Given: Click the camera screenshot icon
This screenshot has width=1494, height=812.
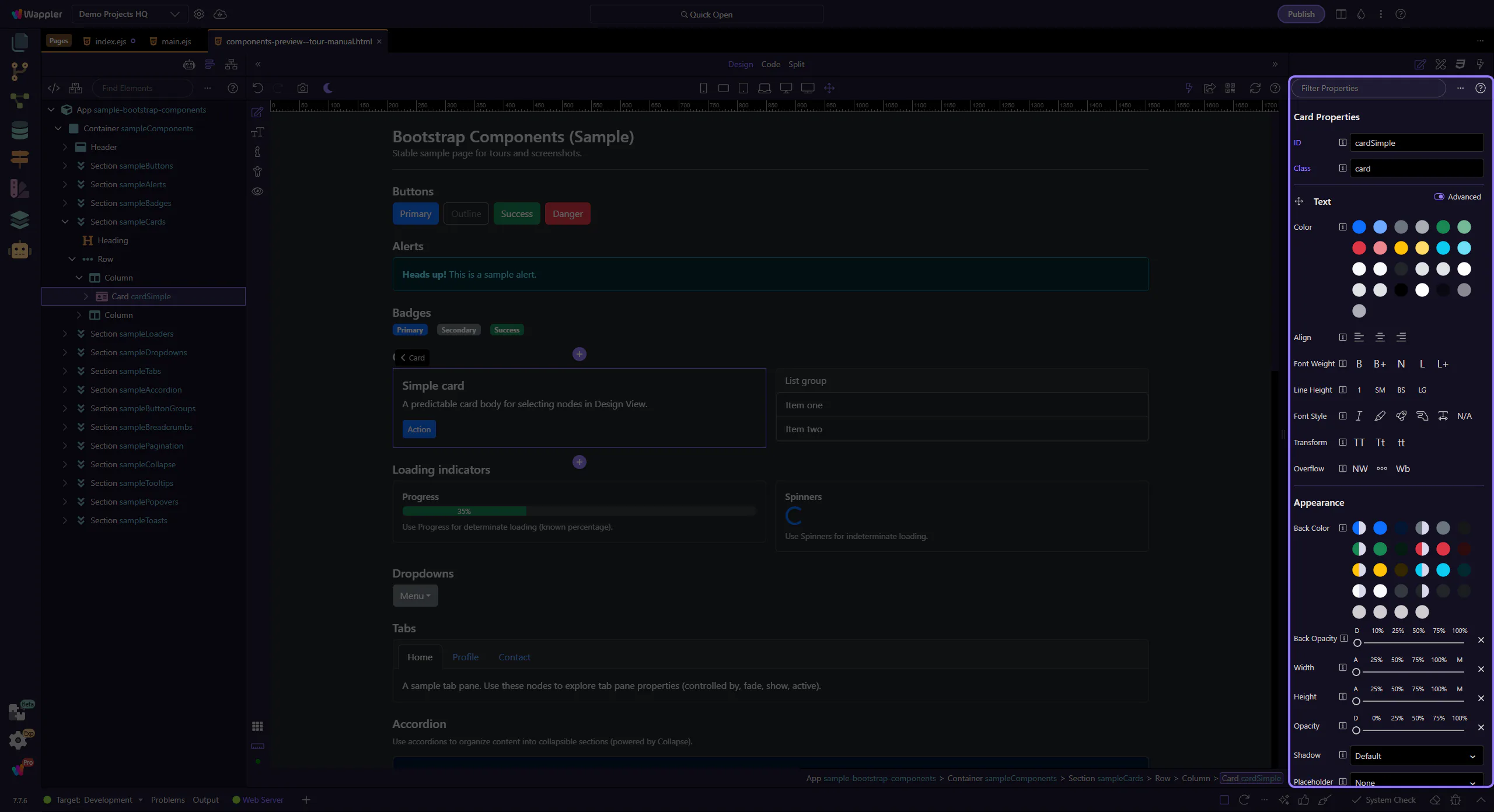Looking at the screenshot, I should pos(302,88).
